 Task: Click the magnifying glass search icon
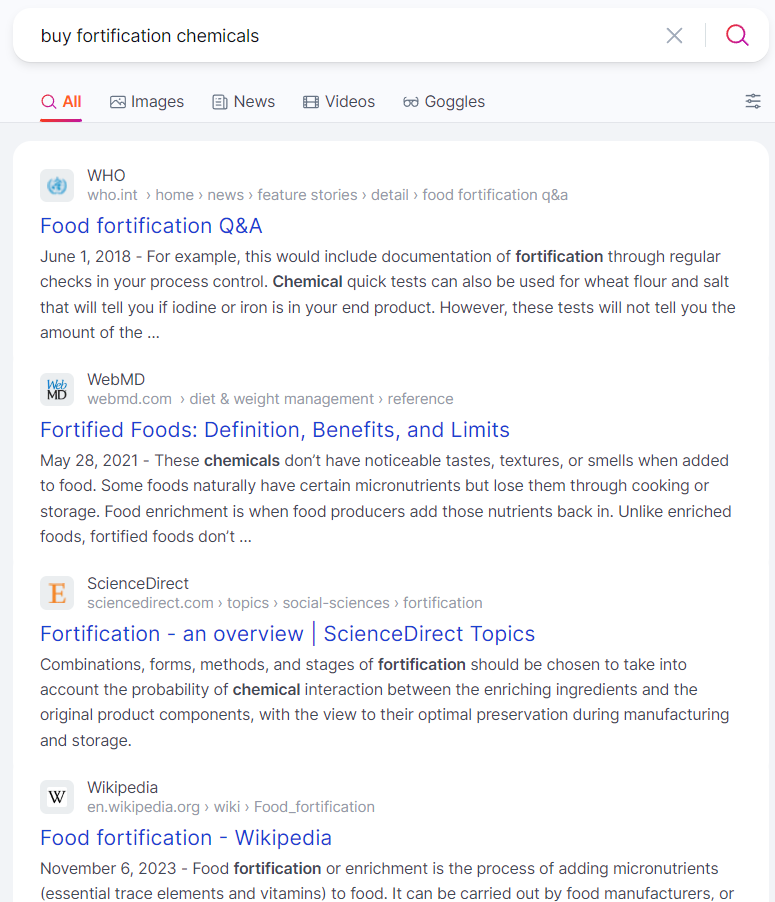tap(737, 36)
